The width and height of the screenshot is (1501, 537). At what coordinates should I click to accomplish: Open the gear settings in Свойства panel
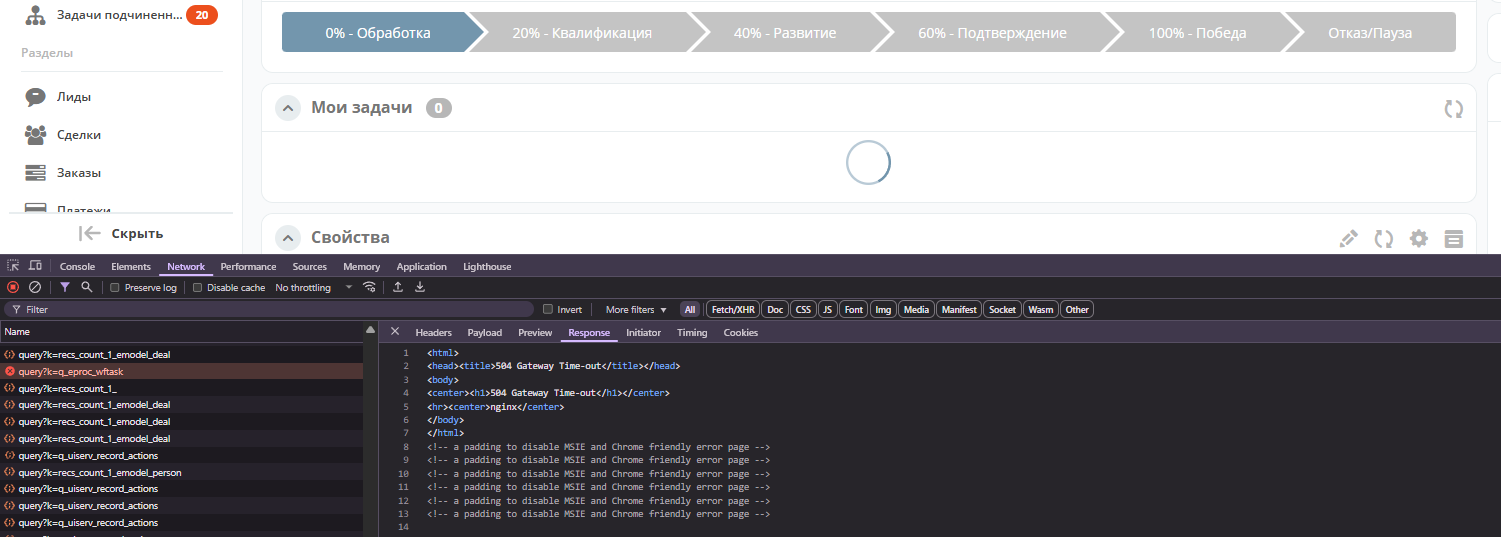coord(1418,238)
